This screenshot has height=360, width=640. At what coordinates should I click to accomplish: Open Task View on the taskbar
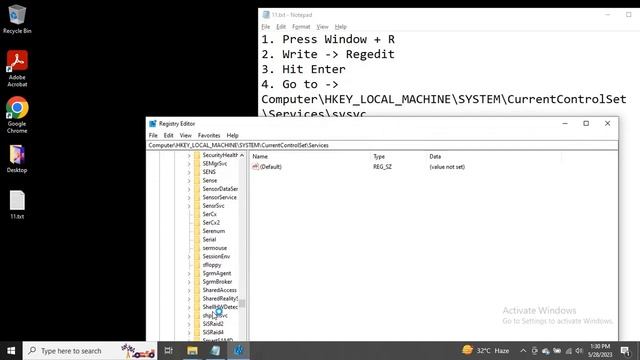click(169, 351)
